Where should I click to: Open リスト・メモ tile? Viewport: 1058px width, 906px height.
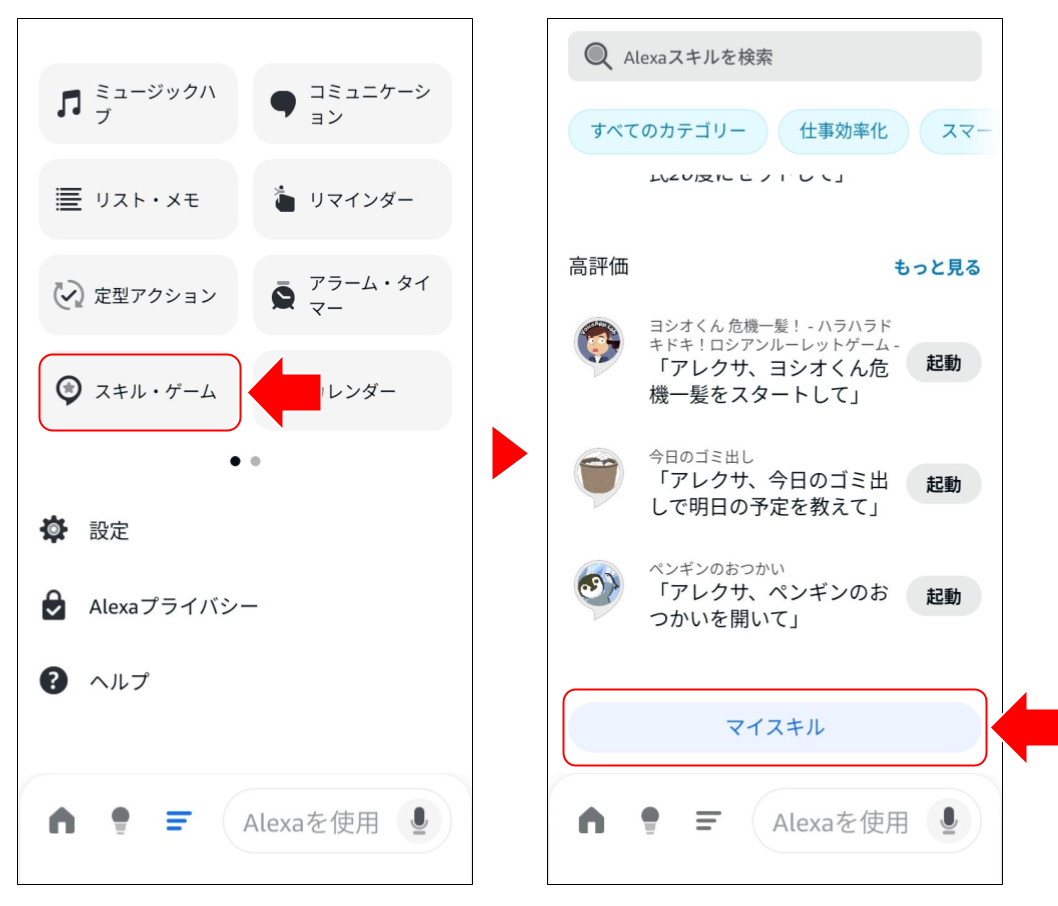click(138, 200)
